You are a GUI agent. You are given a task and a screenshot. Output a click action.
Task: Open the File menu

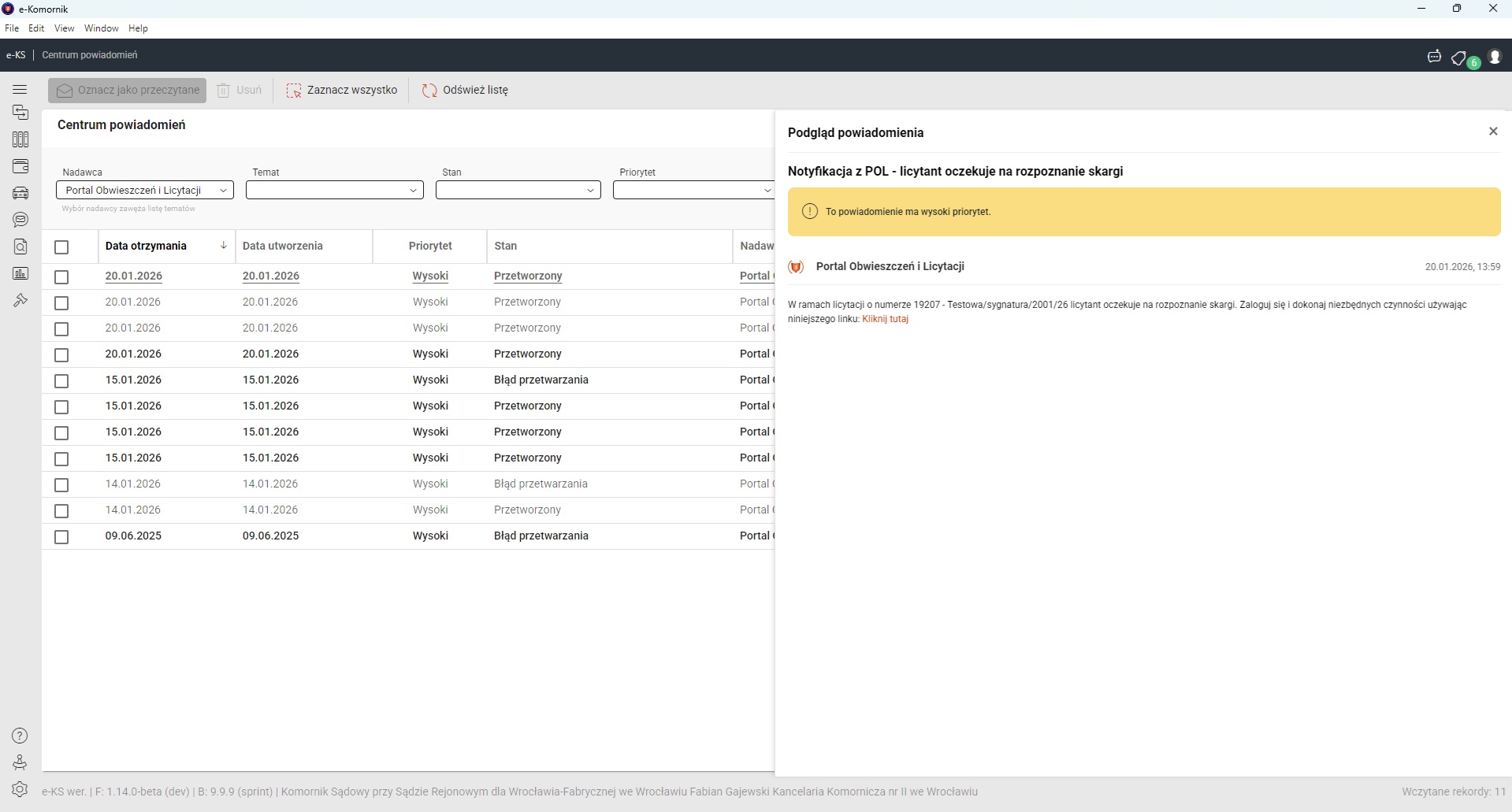(12, 28)
